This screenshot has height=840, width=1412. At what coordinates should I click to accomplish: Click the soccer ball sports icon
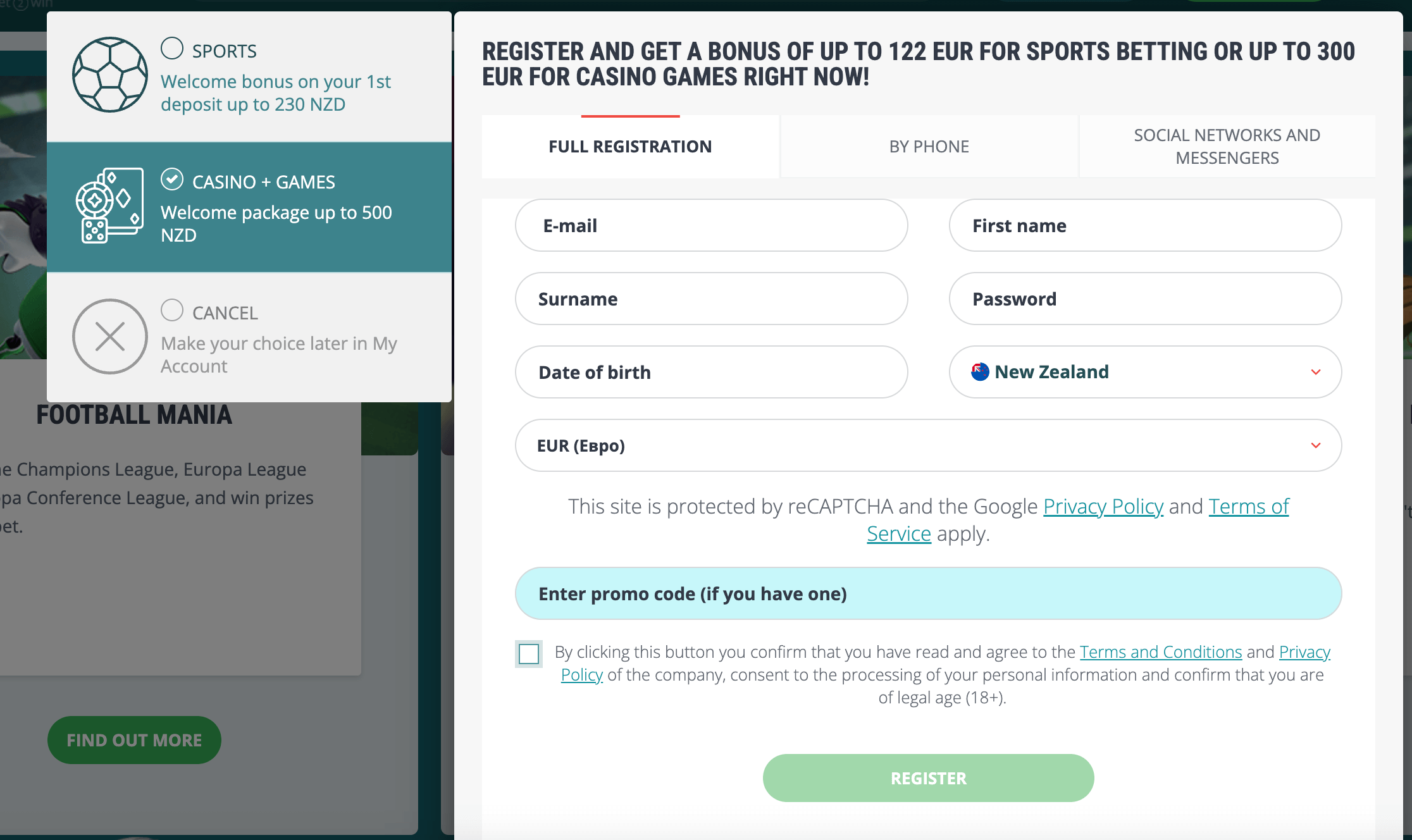110,75
